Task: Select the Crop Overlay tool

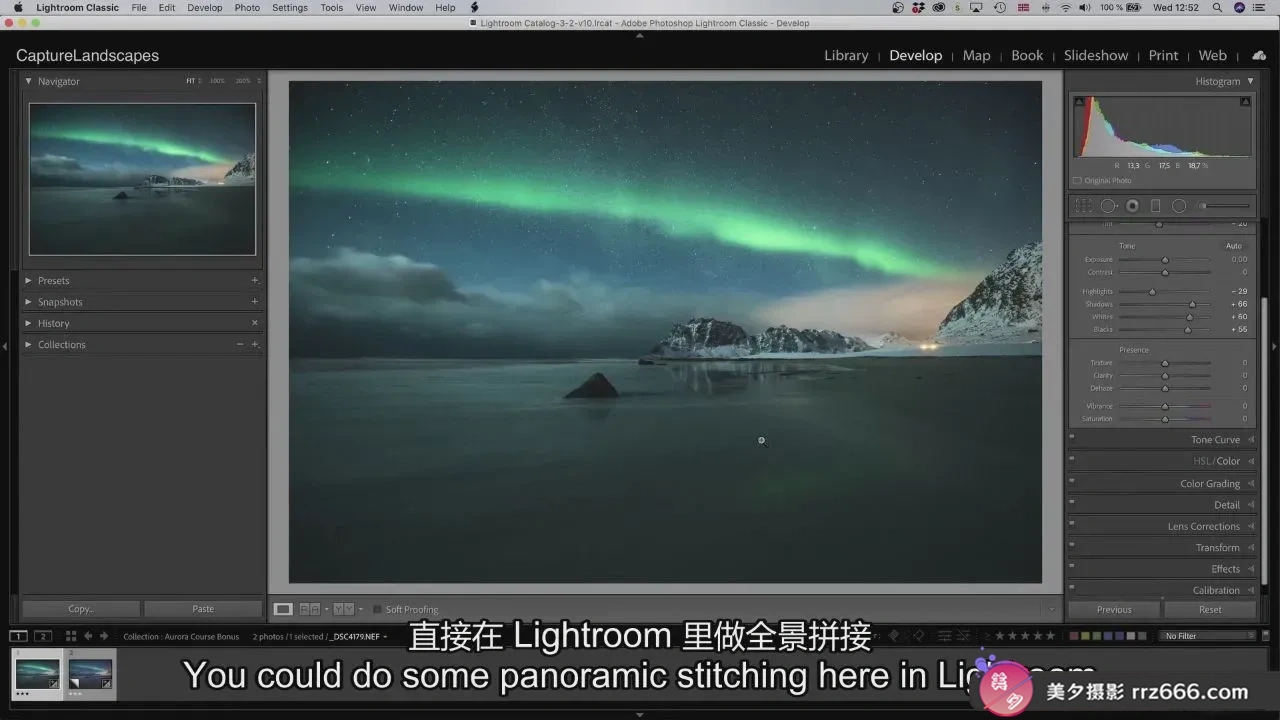Action: (x=1083, y=206)
